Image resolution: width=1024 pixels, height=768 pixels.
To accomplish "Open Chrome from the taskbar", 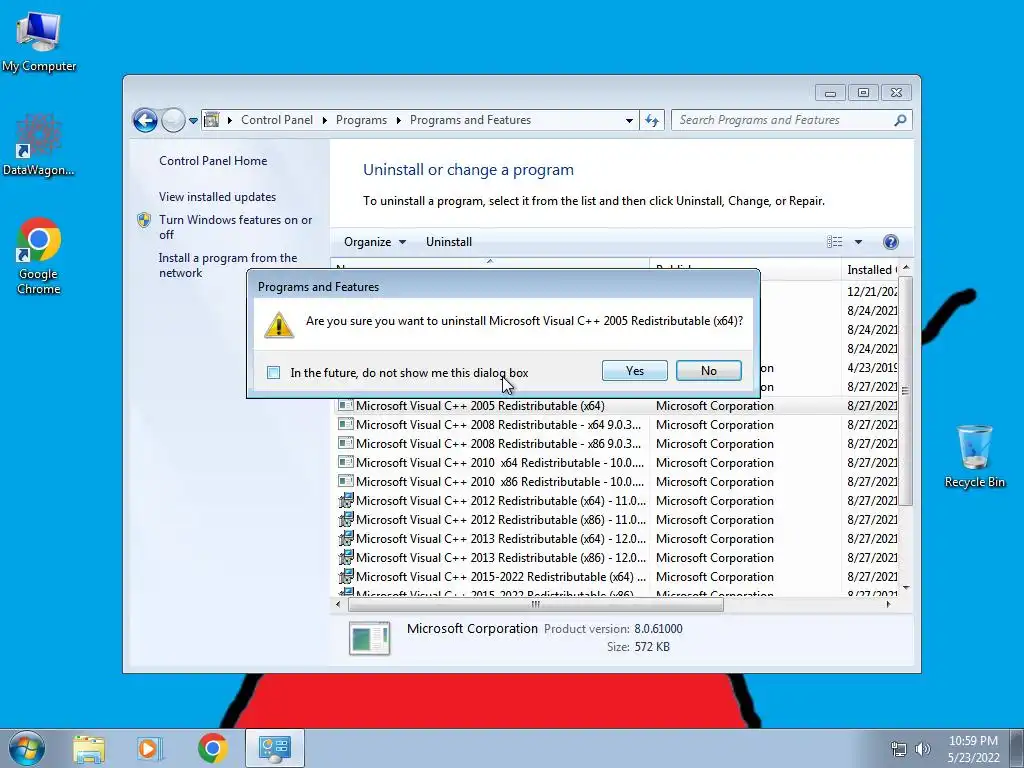I will tap(212, 748).
